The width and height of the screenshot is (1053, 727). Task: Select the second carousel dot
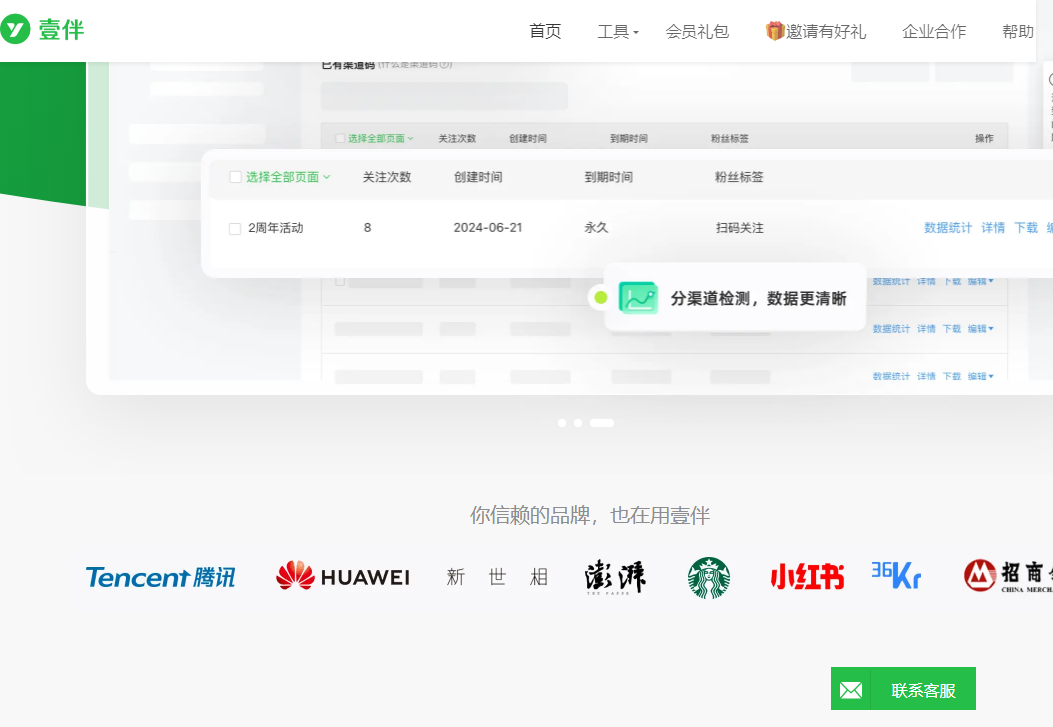coord(578,423)
